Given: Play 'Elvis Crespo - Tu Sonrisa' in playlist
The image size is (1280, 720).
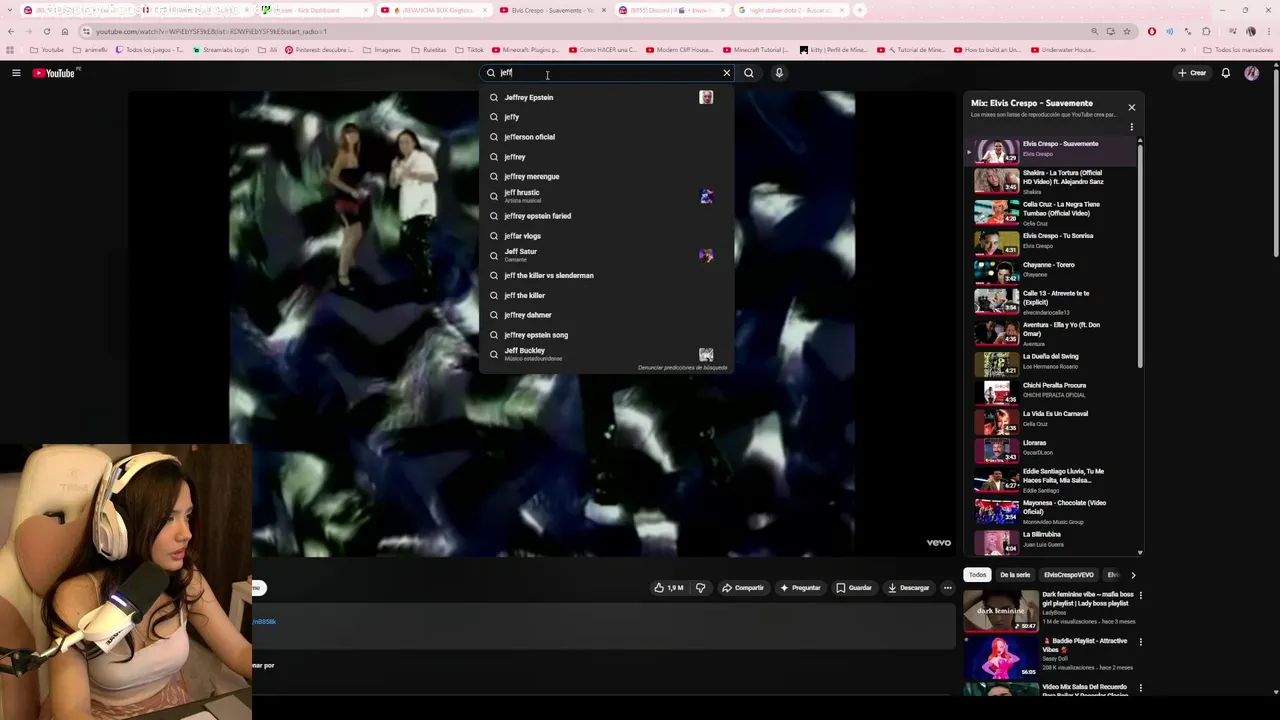Looking at the screenshot, I should [1050, 241].
